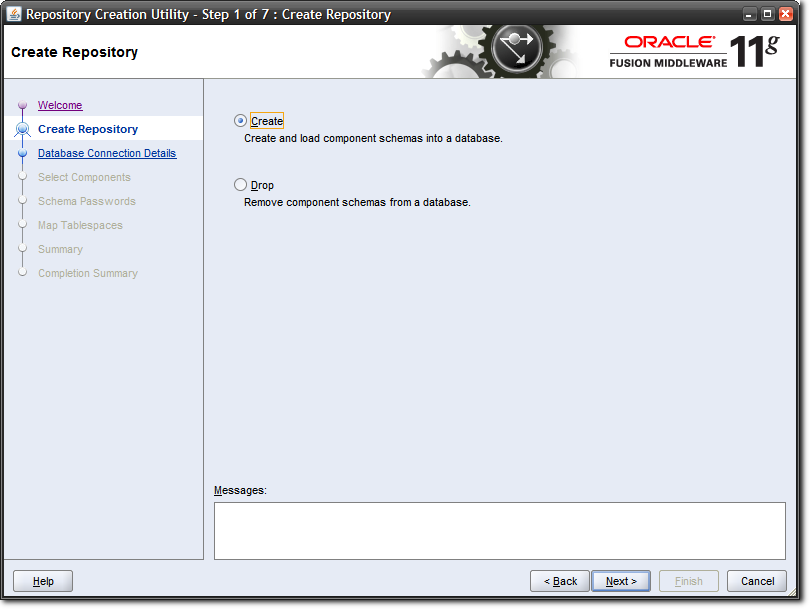Click the Completion Summary step text
The height and width of the screenshot is (609, 811).
click(x=88, y=273)
